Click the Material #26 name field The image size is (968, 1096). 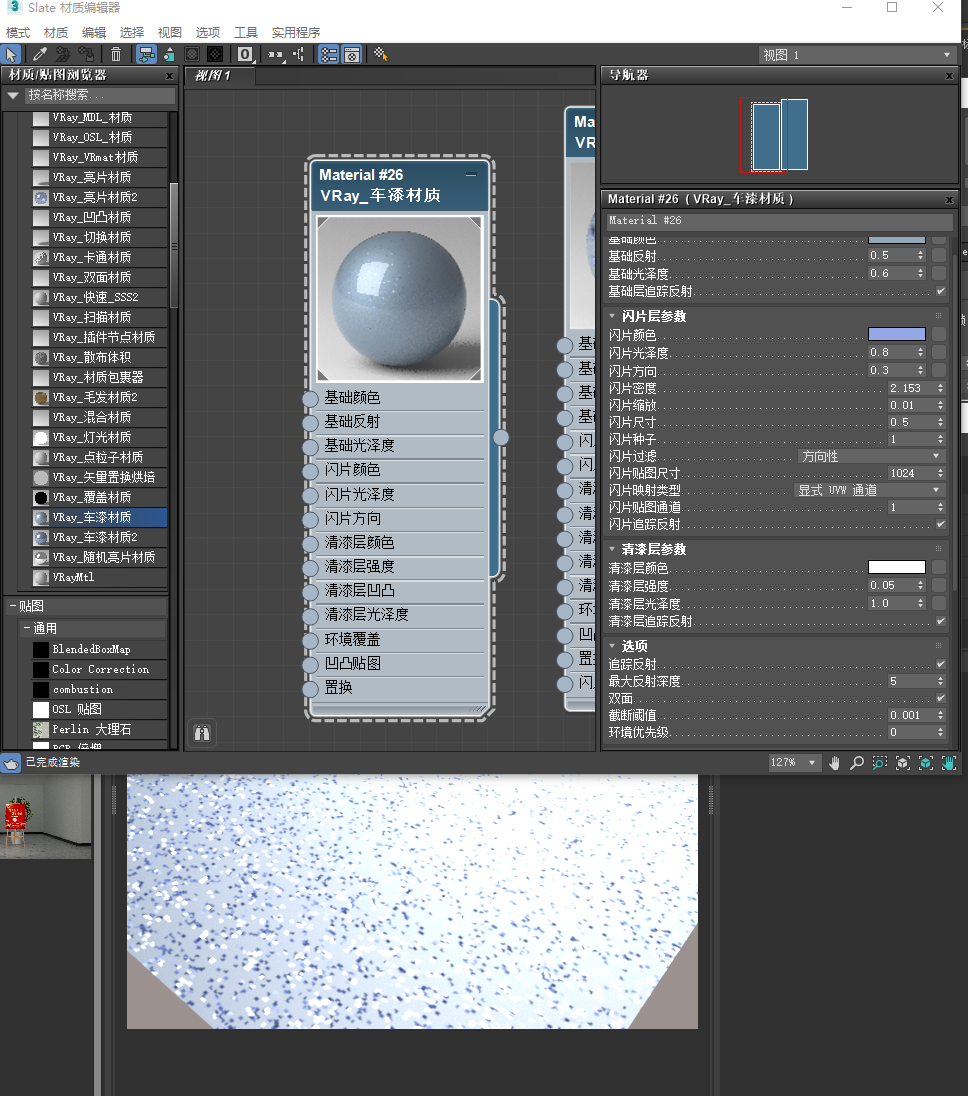(x=780, y=220)
